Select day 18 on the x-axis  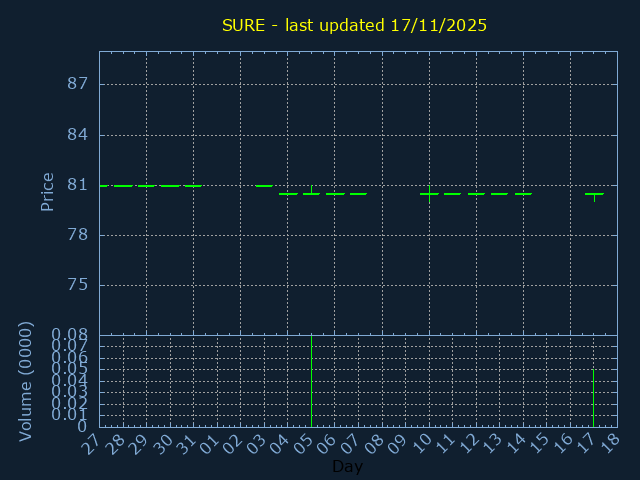coord(610,445)
